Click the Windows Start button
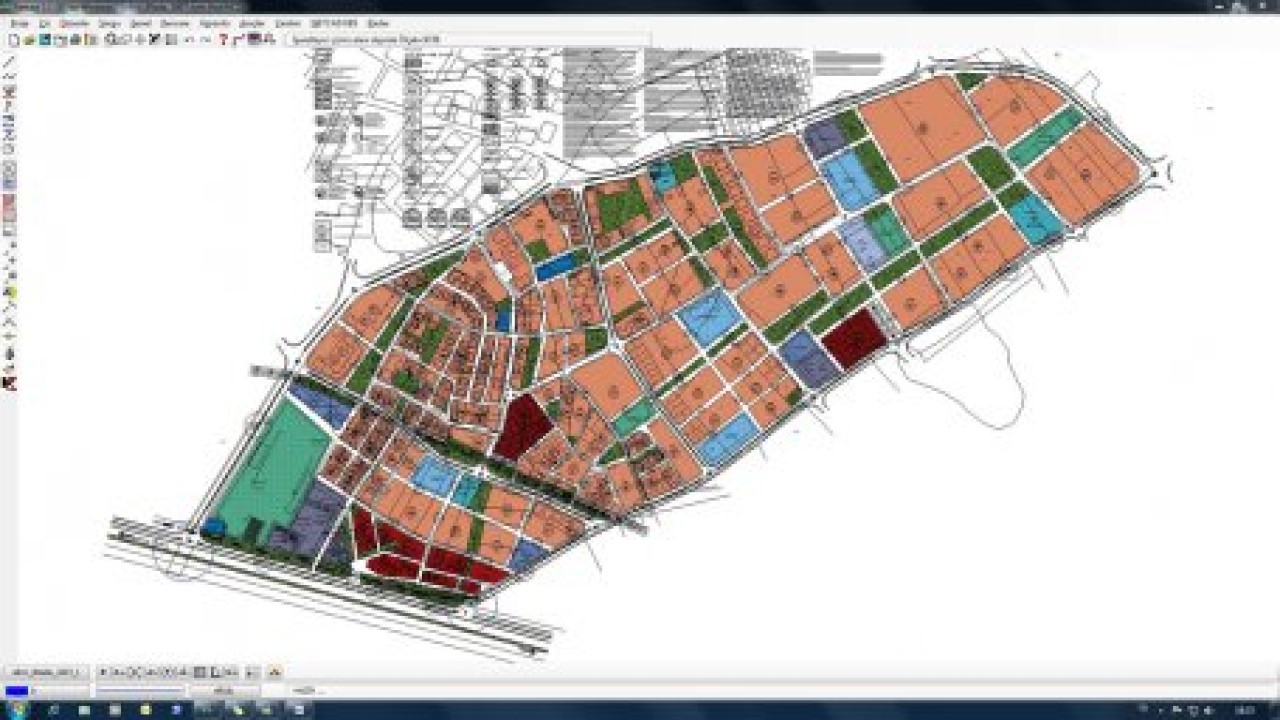The width and height of the screenshot is (1280, 720). pyautogui.click(x=17, y=710)
